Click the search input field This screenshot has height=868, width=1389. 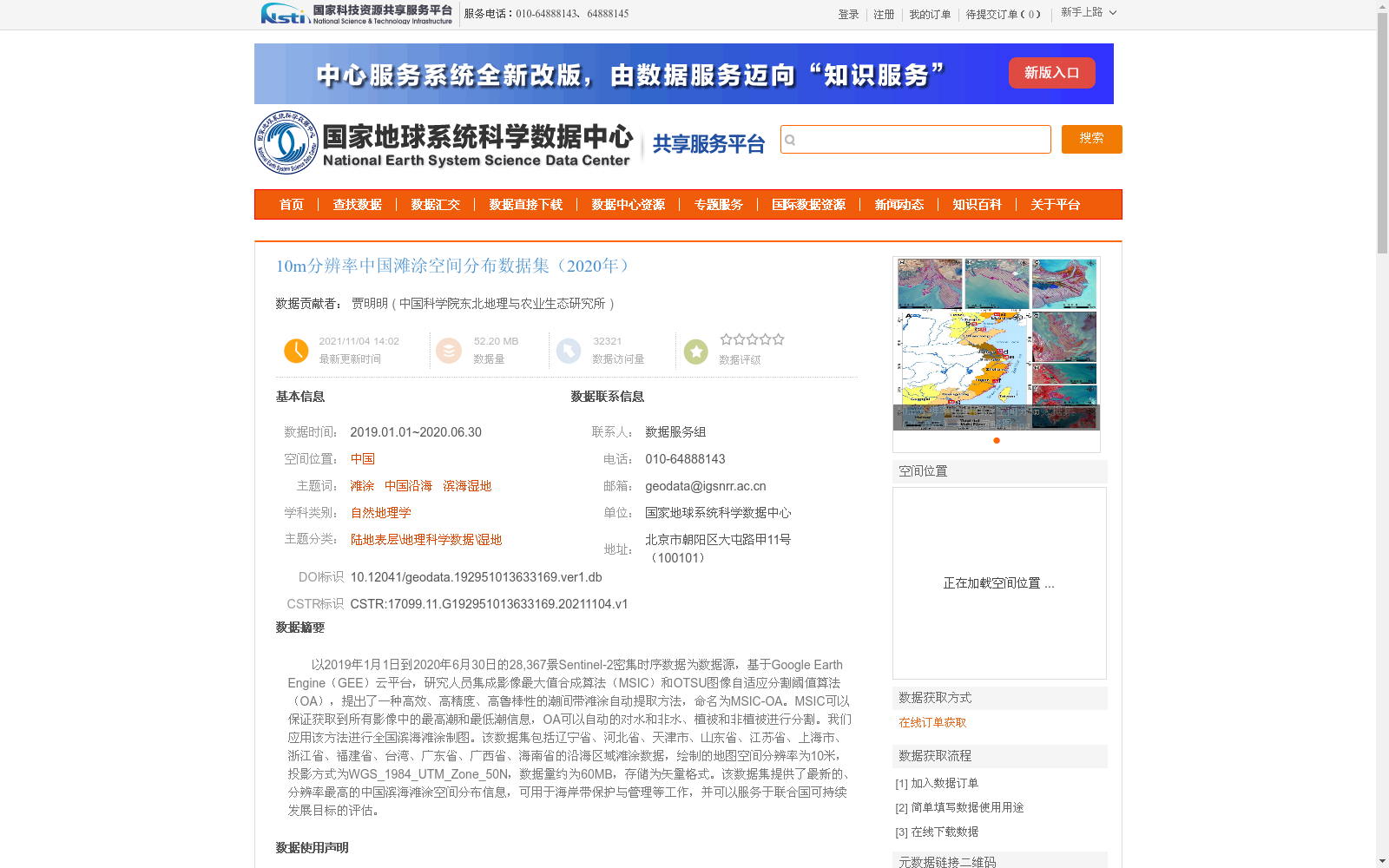(x=916, y=139)
